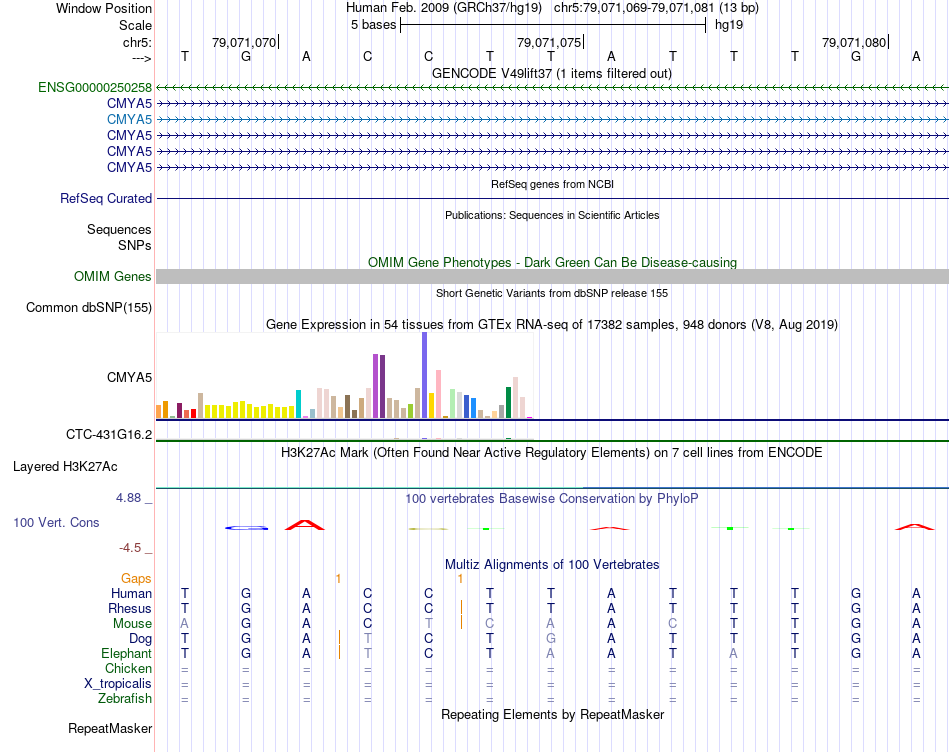Click 100 vertebrates Basewise Conservation by PhyloP

point(552,499)
